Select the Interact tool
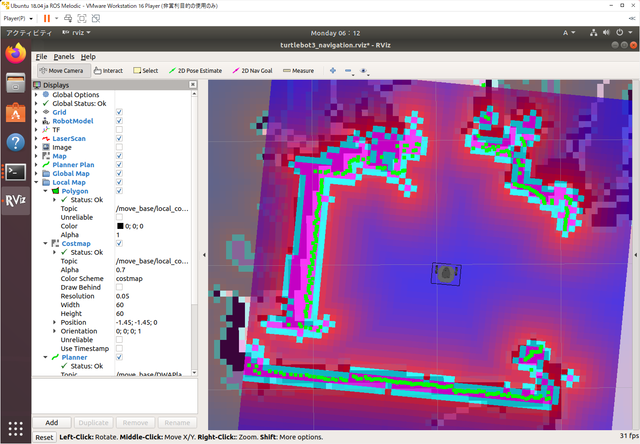This screenshot has width=640, height=444. point(108,71)
